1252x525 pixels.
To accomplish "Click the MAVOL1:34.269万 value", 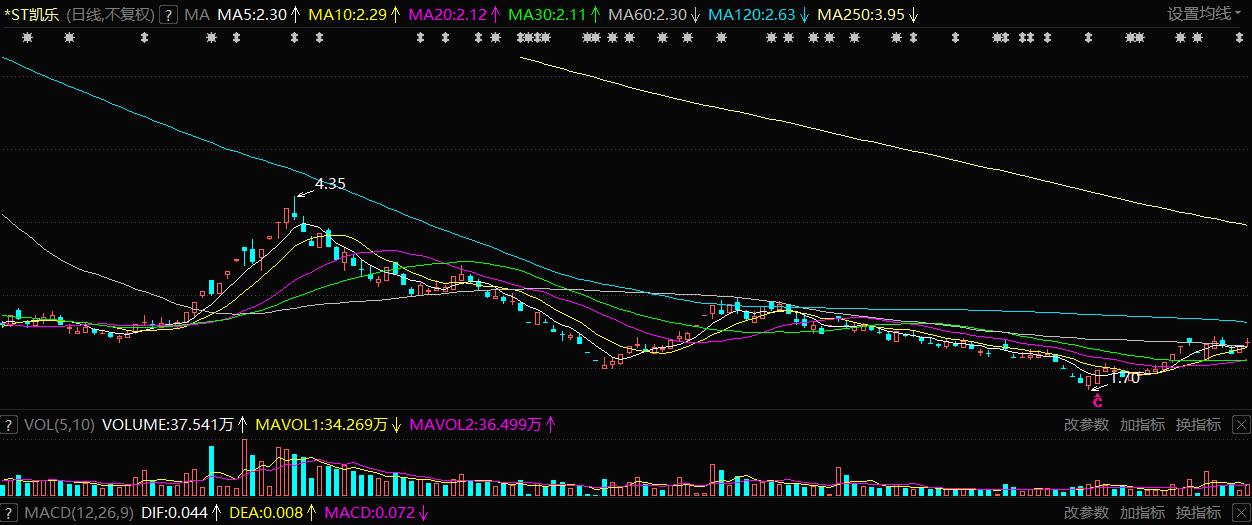I will pyautogui.click(x=321, y=425).
